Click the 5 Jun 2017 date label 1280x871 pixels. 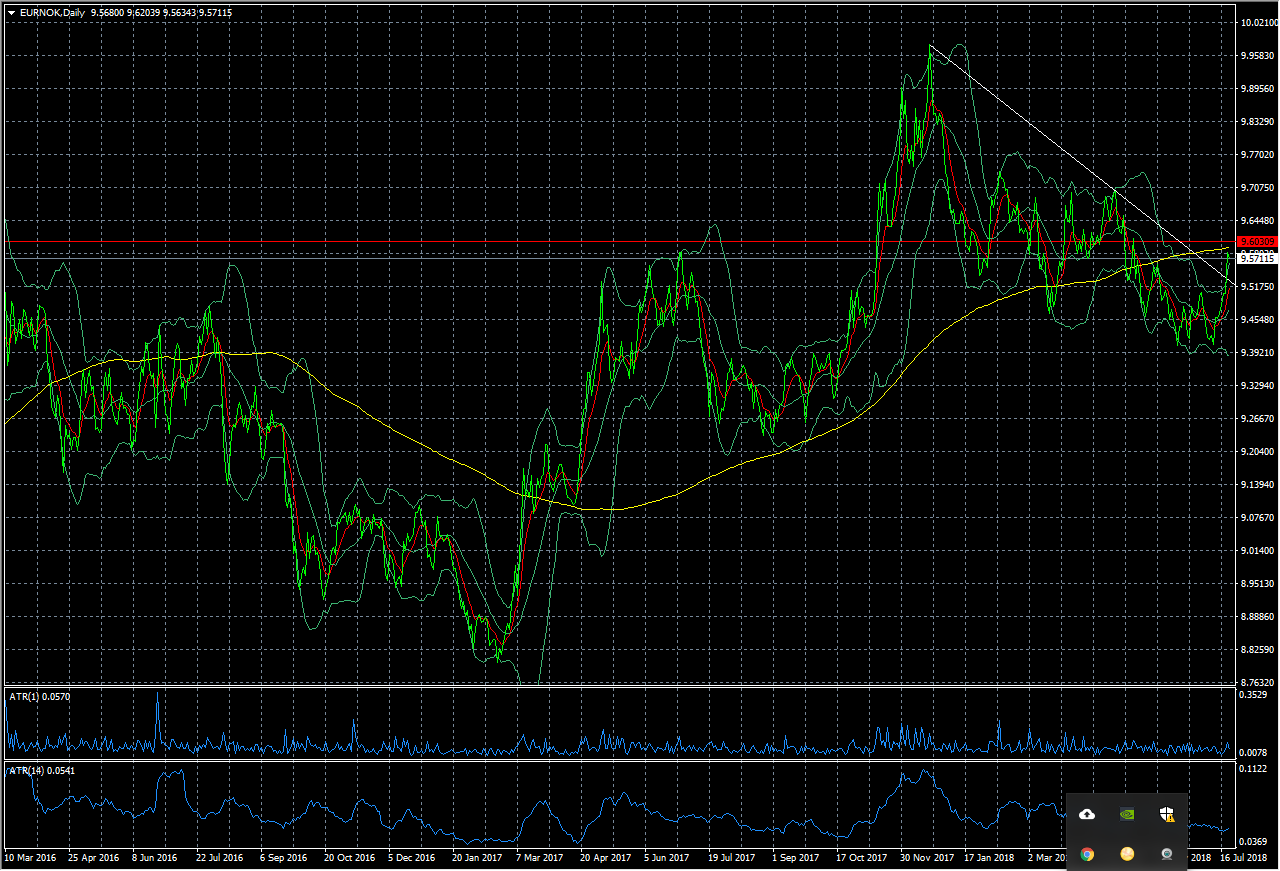pyautogui.click(x=669, y=857)
